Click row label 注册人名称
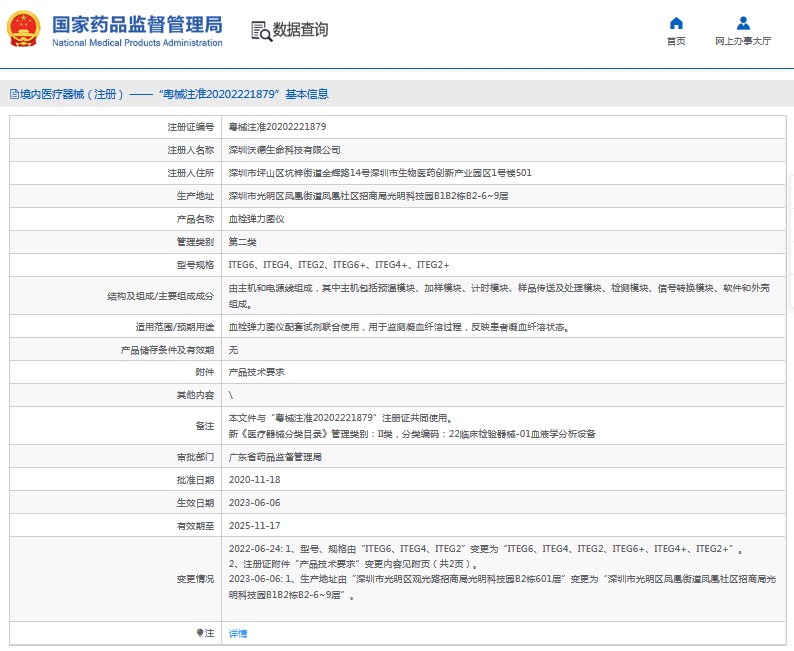Image resolution: width=794 pixels, height=651 pixels. (x=191, y=150)
